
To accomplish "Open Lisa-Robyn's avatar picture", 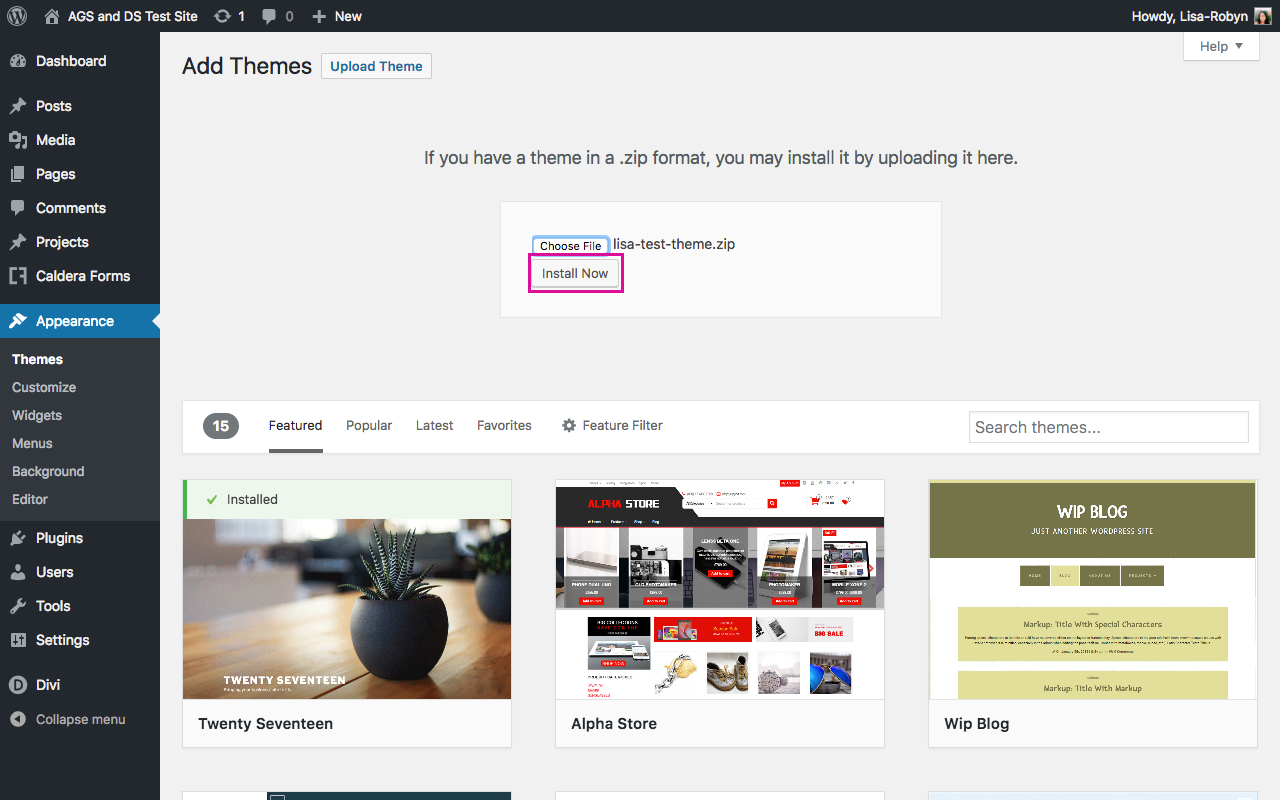I will pos(1263,16).
